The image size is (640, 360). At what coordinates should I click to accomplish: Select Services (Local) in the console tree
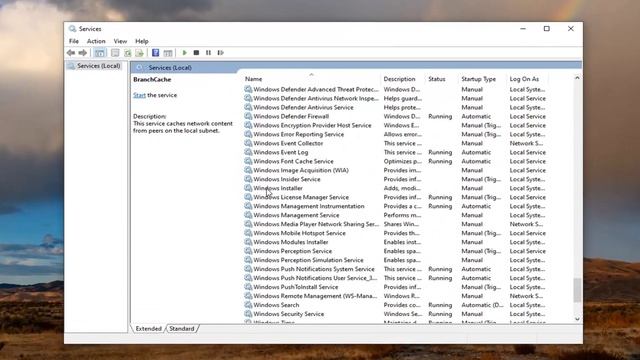98,66
